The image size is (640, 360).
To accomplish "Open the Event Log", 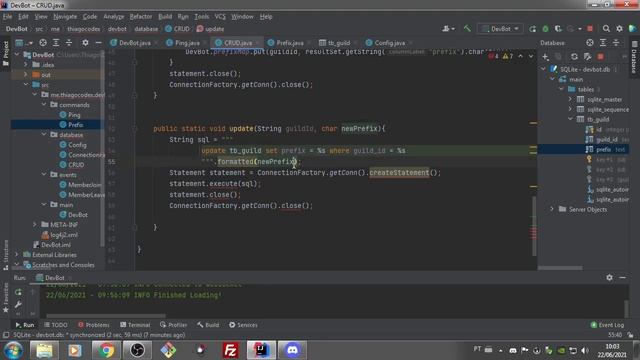I will click(x=607, y=325).
